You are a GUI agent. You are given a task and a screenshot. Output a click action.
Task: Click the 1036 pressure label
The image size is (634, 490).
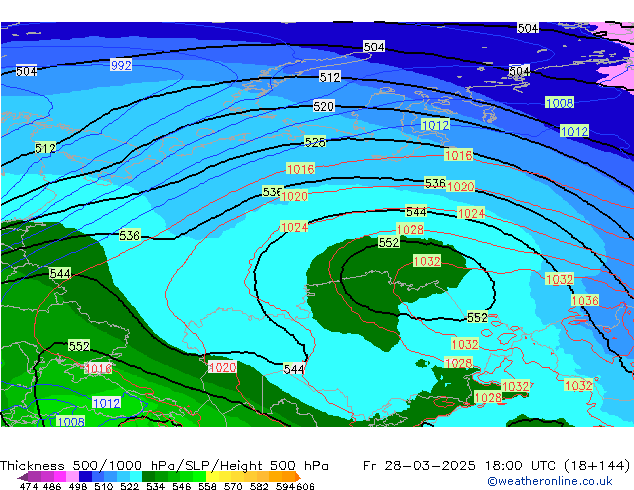pos(585,300)
